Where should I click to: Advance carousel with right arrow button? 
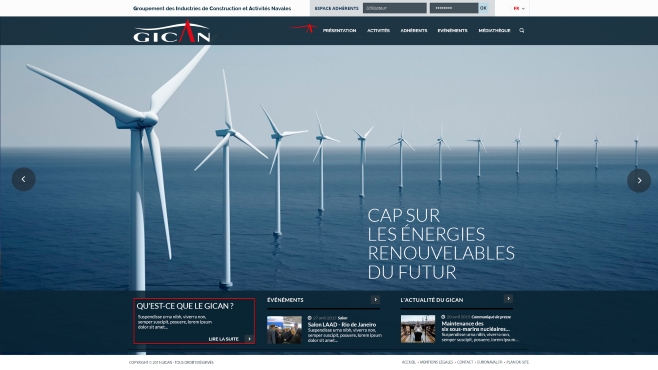pyautogui.click(x=639, y=181)
